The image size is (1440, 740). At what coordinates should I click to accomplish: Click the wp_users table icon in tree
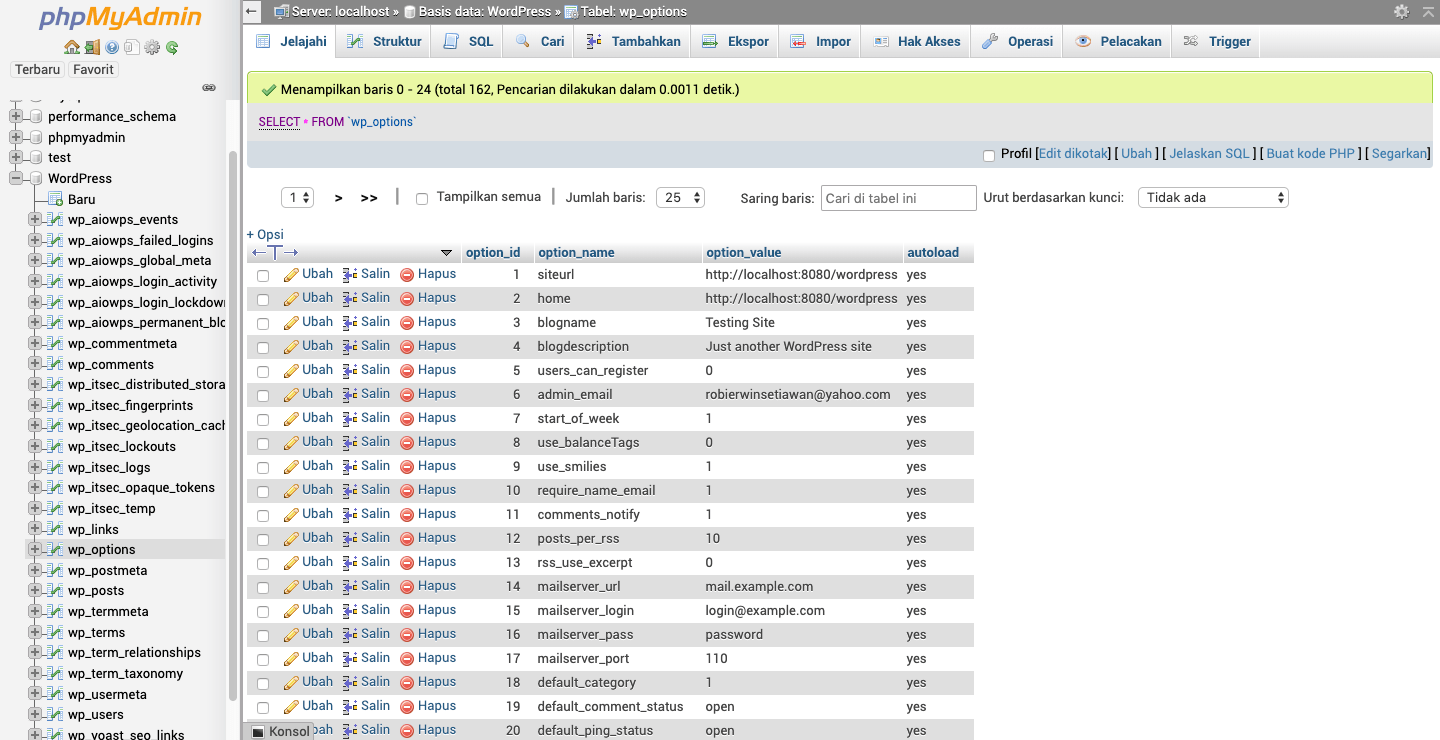[57, 715]
